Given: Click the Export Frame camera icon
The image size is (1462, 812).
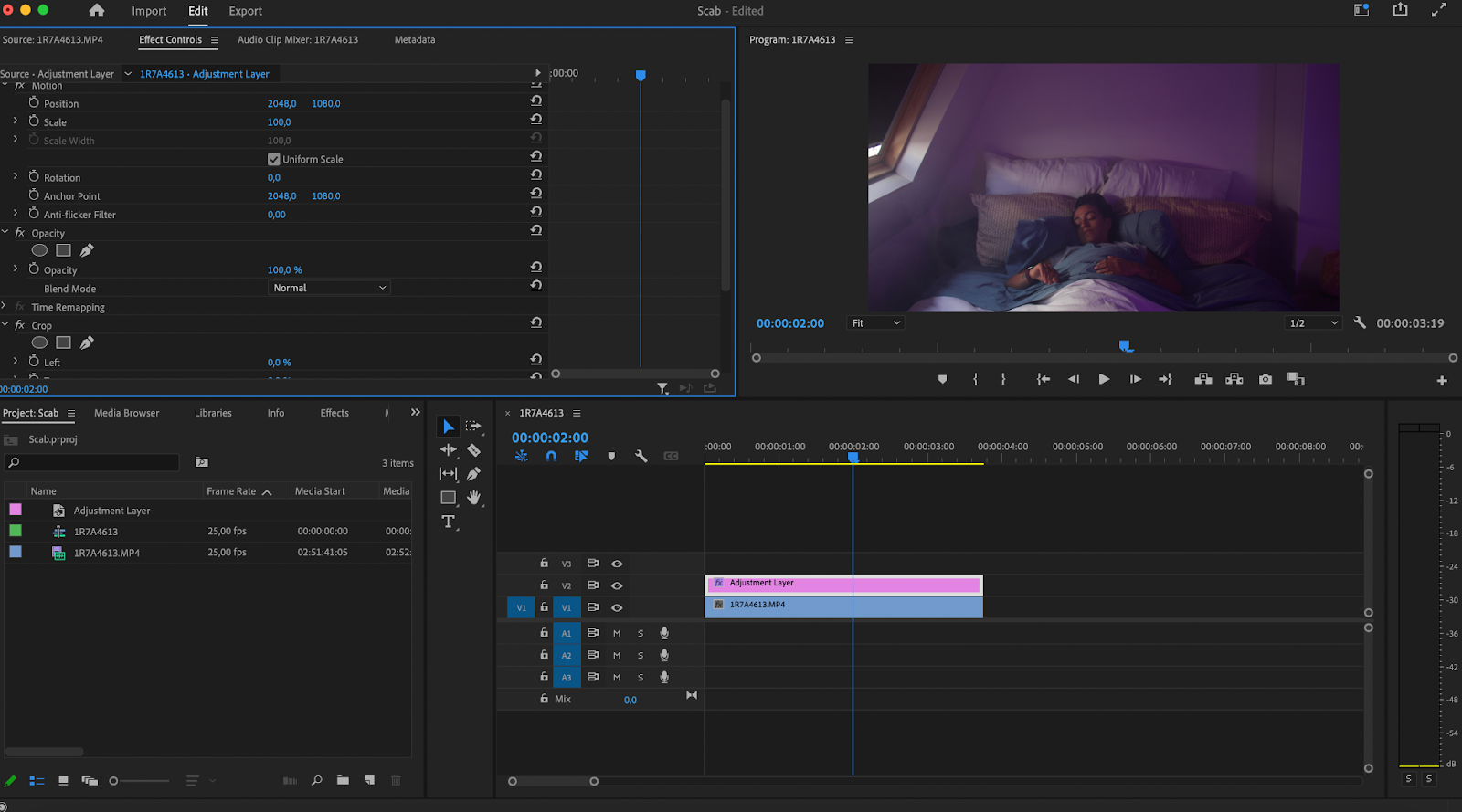Looking at the screenshot, I should tap(1265, 379).
